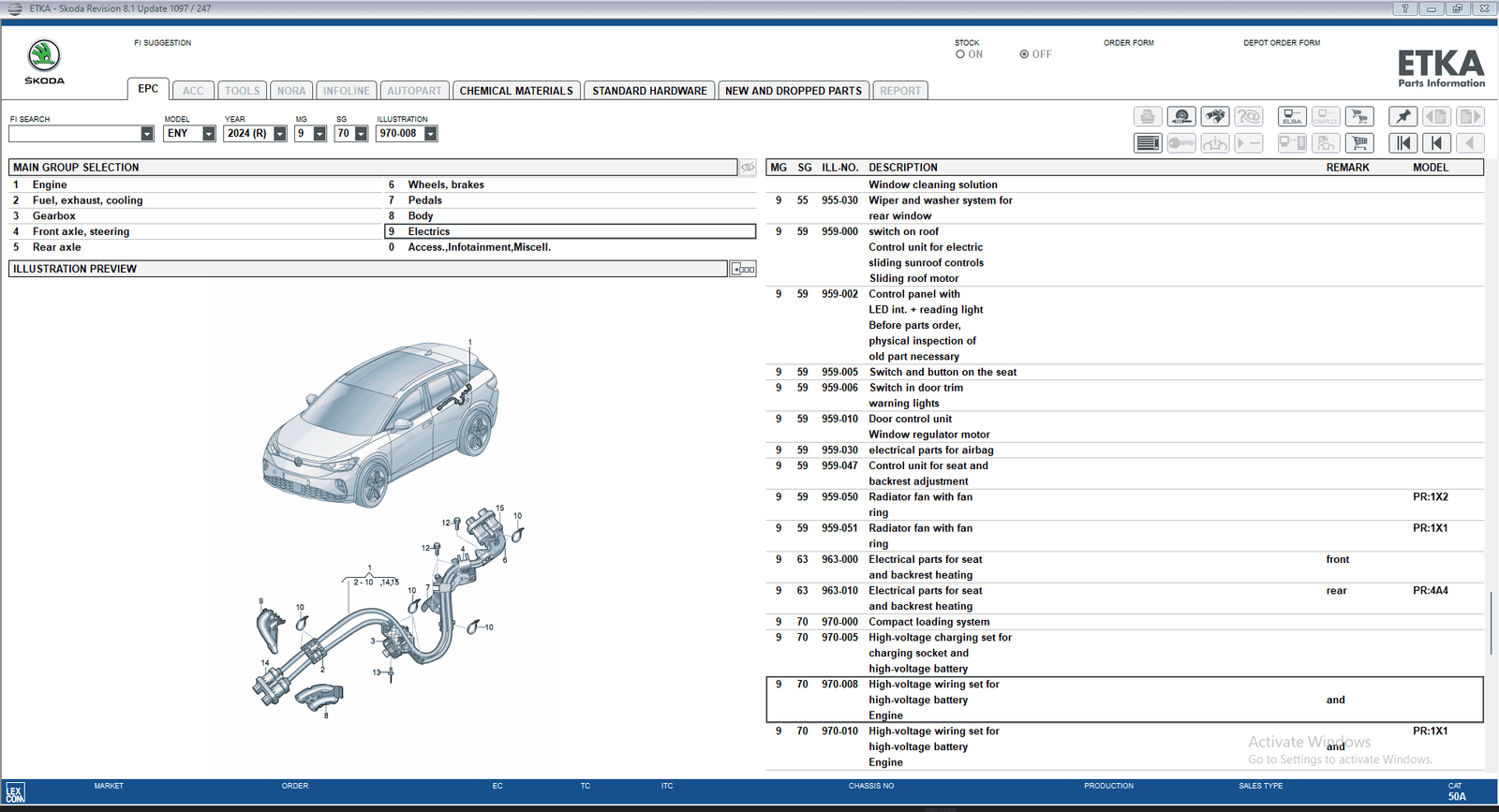Click the pushpin bookmark icon

[1403, 116]
